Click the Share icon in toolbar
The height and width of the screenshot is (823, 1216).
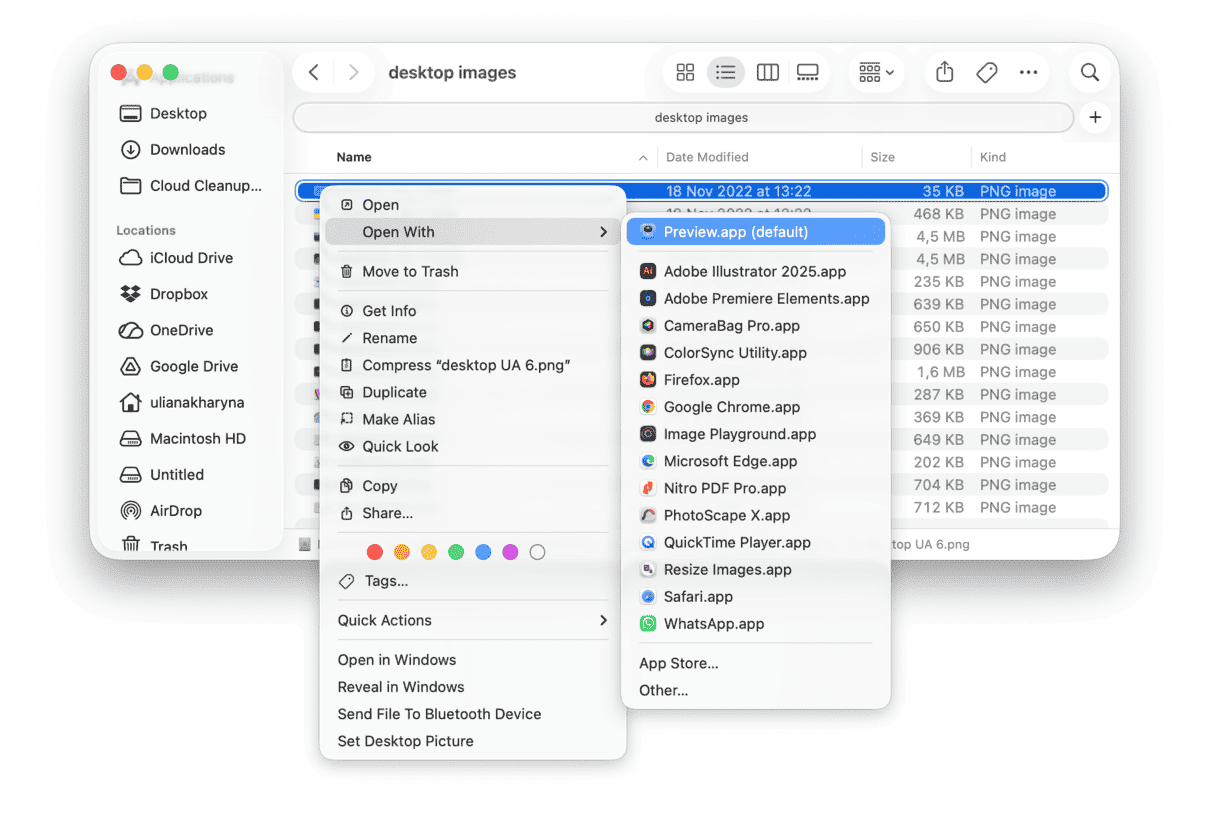point(945,72)
